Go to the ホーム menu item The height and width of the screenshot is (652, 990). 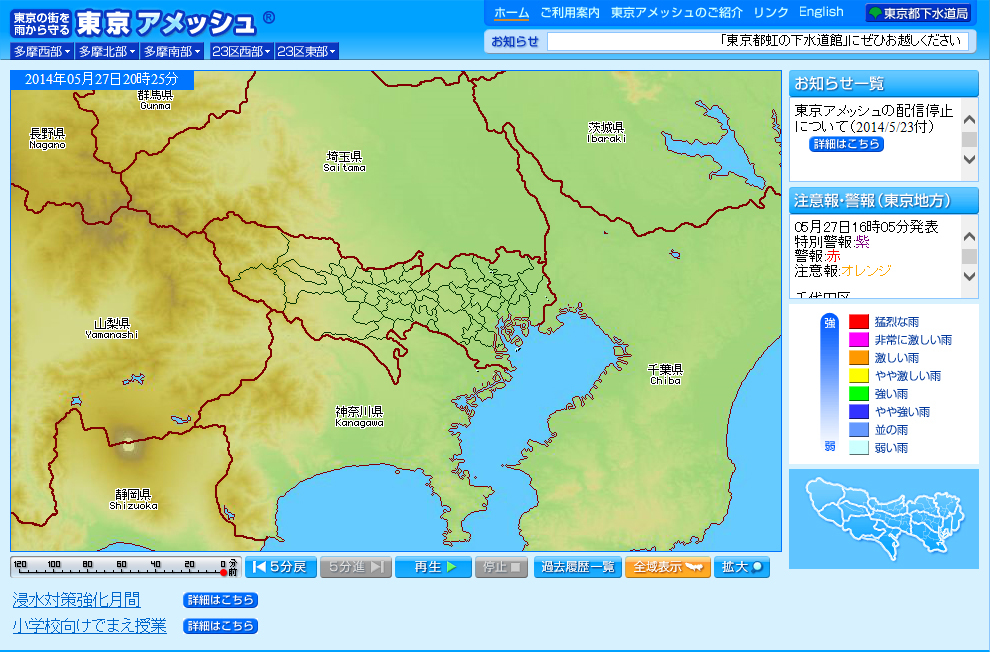512,13
